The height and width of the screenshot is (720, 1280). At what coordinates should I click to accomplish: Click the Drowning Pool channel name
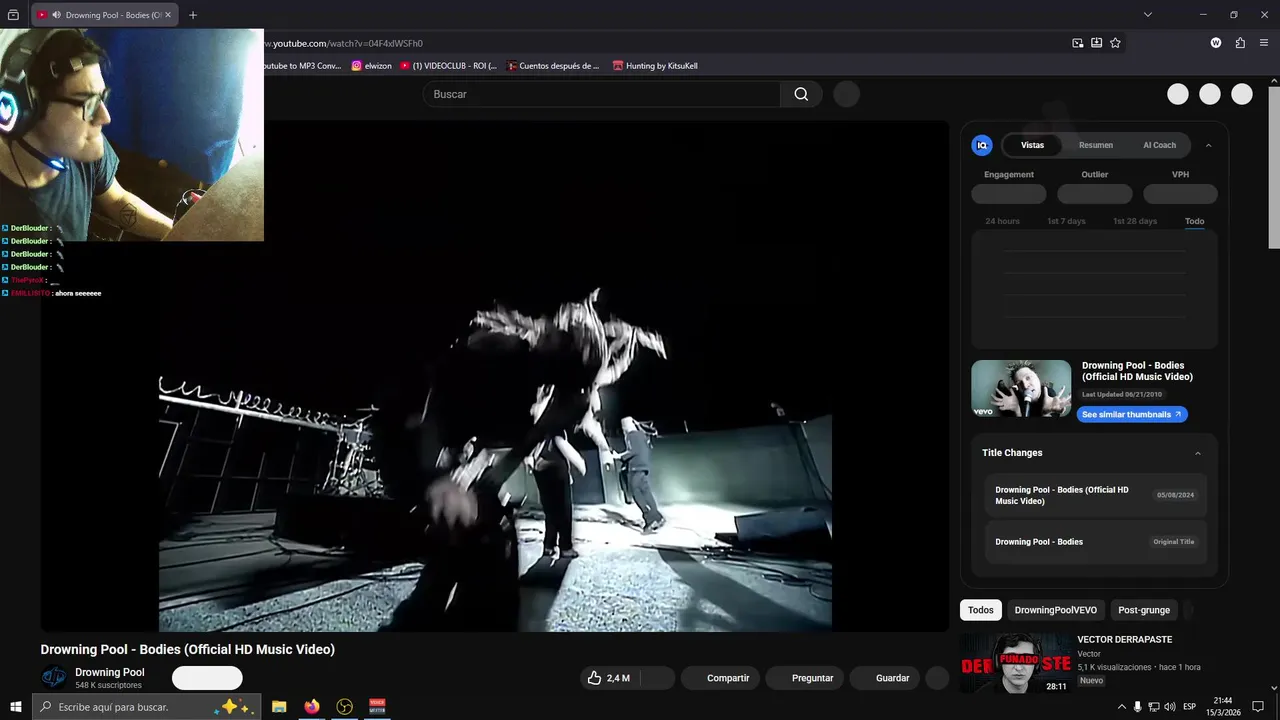[110, 672]
